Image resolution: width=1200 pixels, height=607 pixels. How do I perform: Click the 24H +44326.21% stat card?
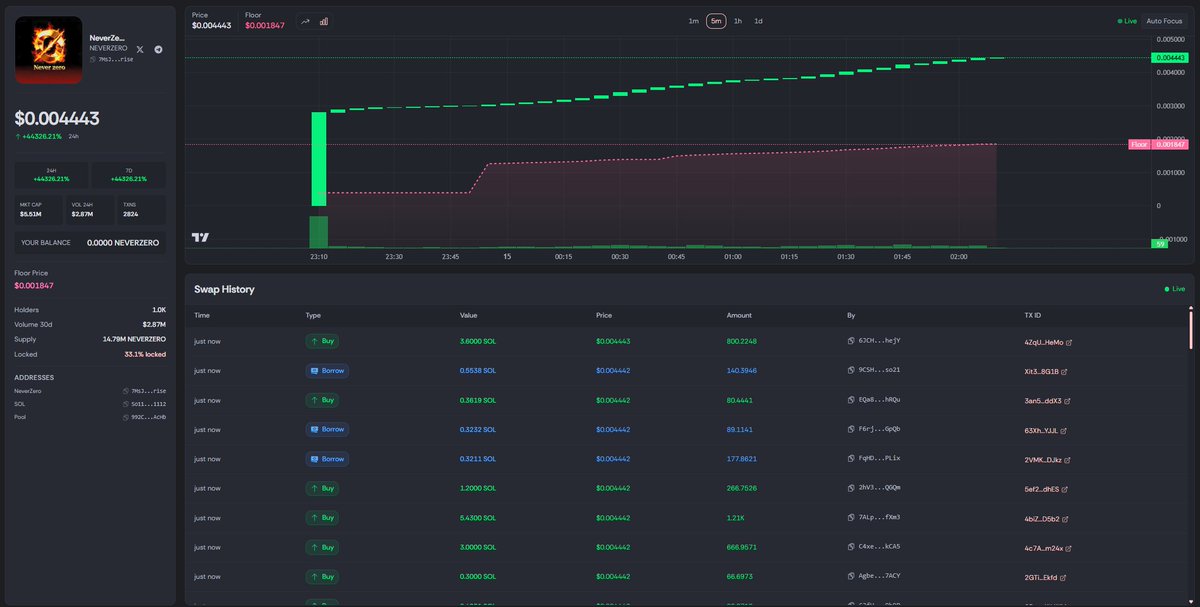(51, 175)
